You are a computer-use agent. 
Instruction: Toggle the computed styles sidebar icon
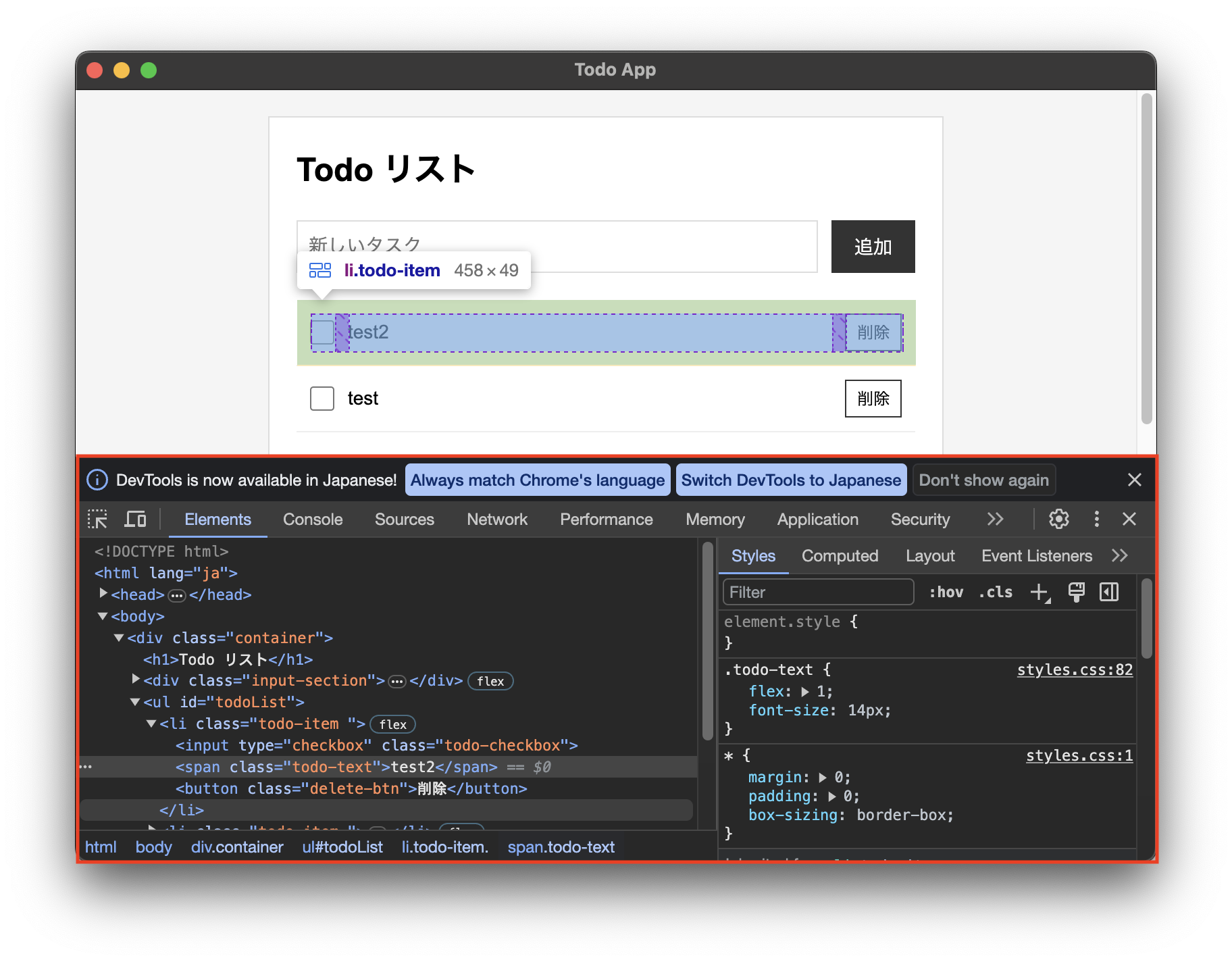click(x=1109, y=592)
